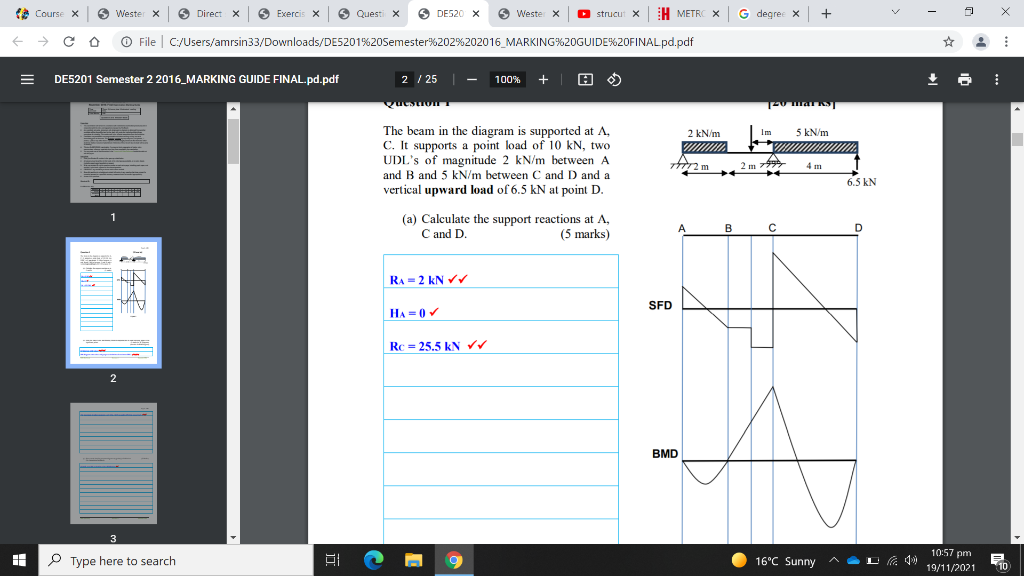This screenshot has width=1024, height=576.
Task: Open the PDF sidebar hamburger menu
Action: (x=27, y=79)
